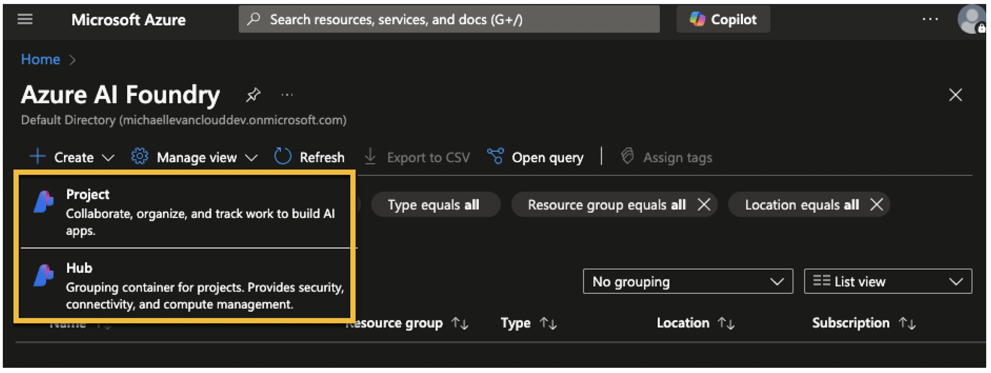Click the Subscription column header text
Screen dimensions: 991x373
pyautogui.click(x=851, y=323)
